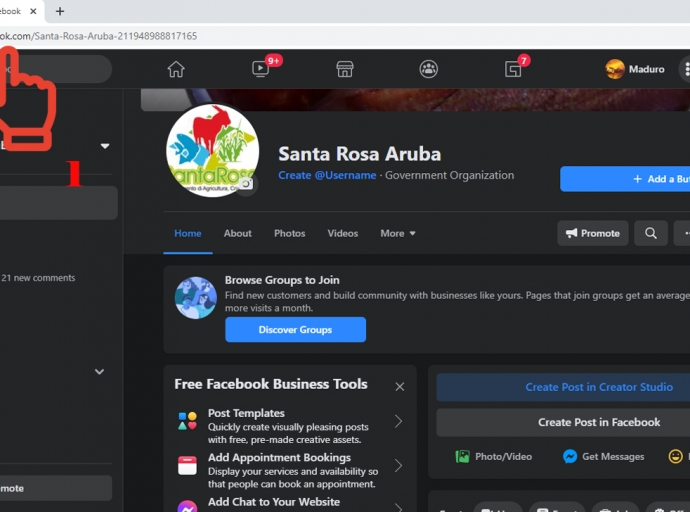Screen dimensions: 690x512
Task: Expand the left sidebar page selector arrow
Action: (x=105, y=146)
